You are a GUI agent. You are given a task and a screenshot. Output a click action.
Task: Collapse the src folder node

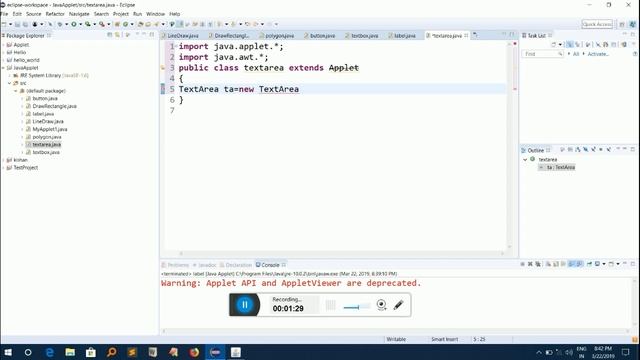point(10,83)
